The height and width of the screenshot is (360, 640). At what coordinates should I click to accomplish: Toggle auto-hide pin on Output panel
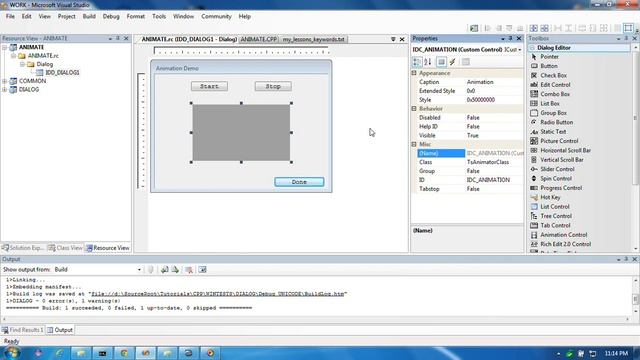[627, 259]
